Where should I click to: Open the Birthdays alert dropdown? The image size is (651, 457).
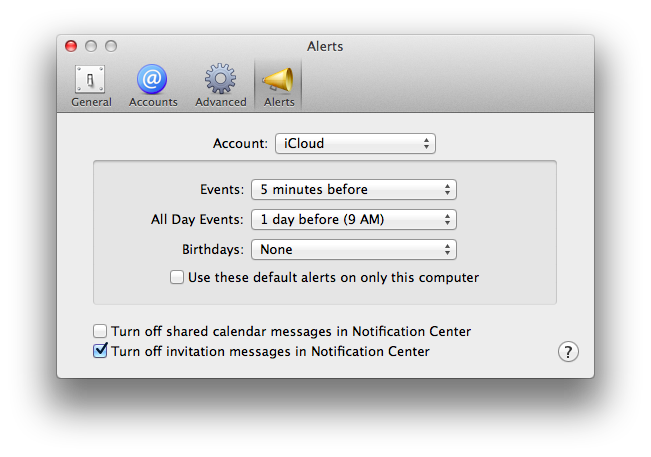(x=354, y=249)
